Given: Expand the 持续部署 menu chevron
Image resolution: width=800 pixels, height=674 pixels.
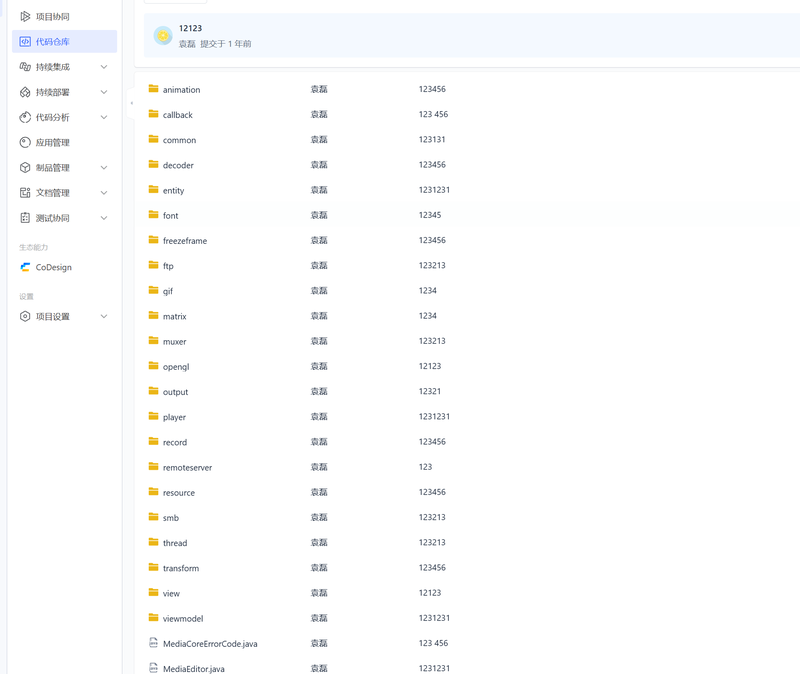Looking at the screenshot, I should coord(104,92).
